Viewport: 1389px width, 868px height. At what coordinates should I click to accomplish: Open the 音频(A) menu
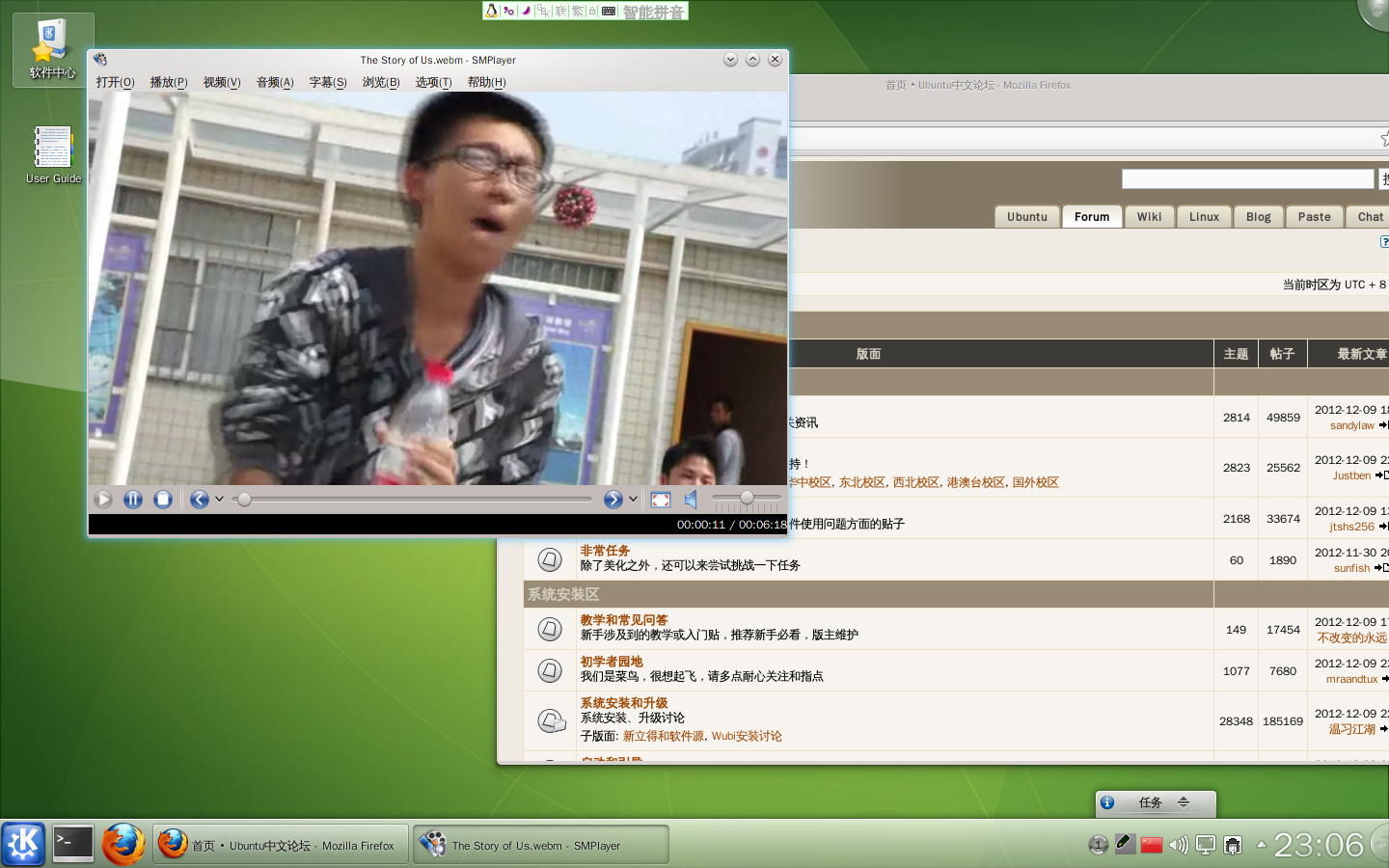pos(275,82)
